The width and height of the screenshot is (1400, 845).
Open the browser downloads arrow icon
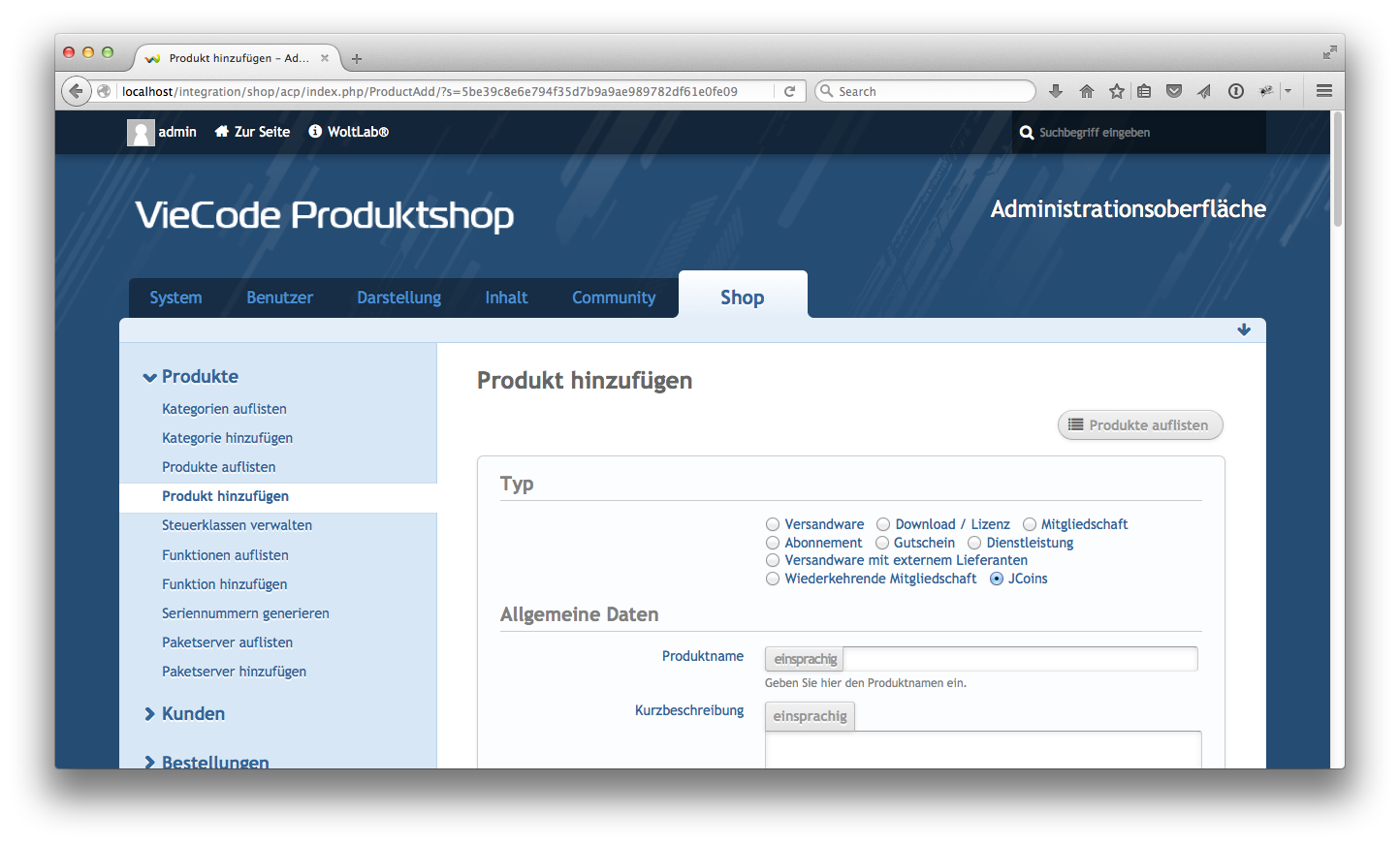click(x=1056, y=91)
